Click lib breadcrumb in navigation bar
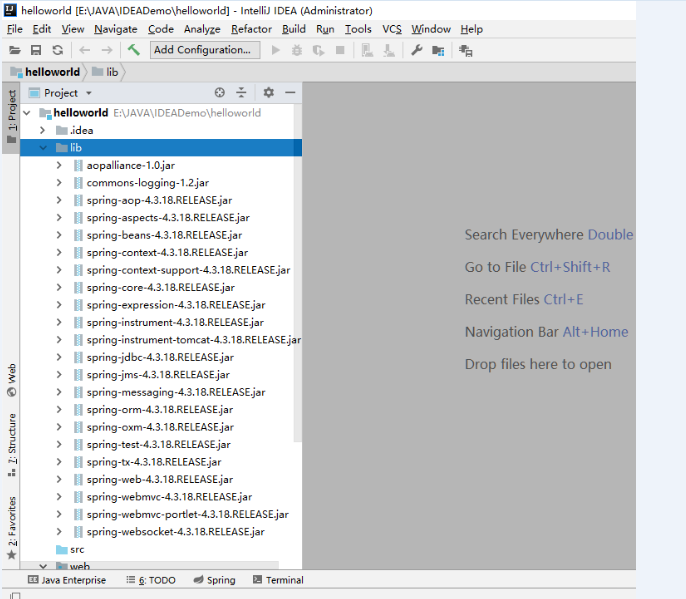 (105, 72)
